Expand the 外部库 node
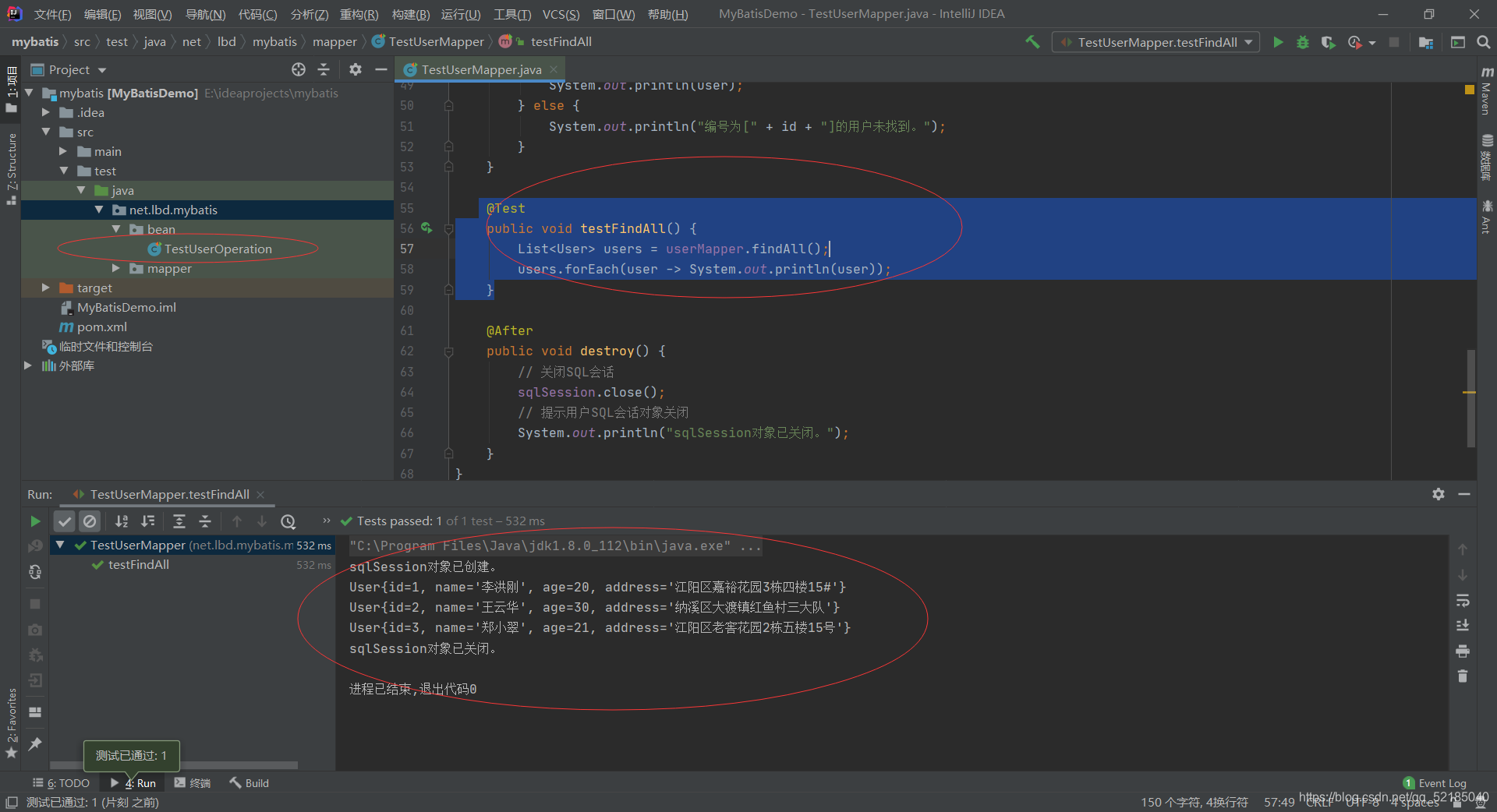 (28, 365)
